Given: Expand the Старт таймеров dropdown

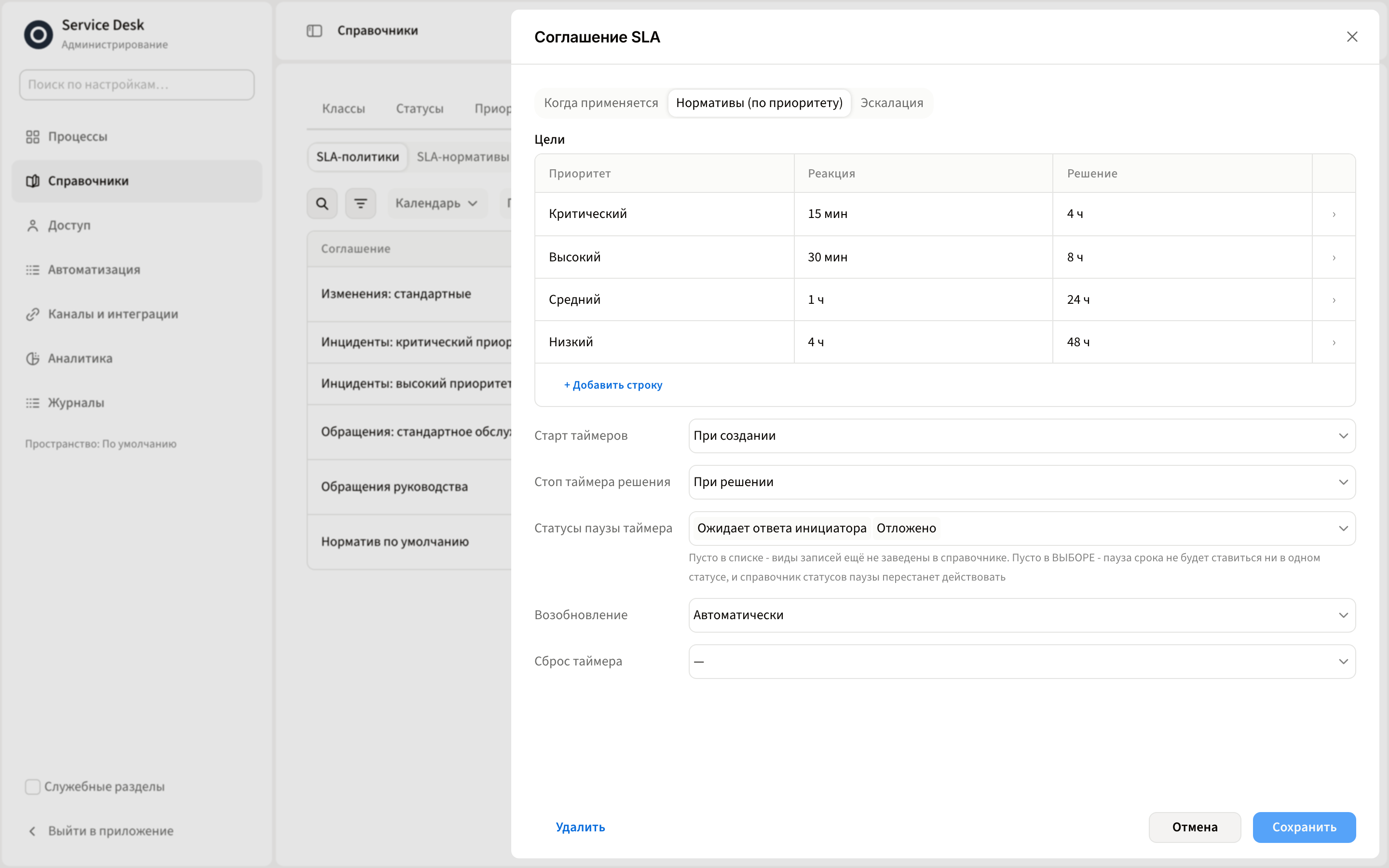Looking at the screenshot, I should [1021, 436].
